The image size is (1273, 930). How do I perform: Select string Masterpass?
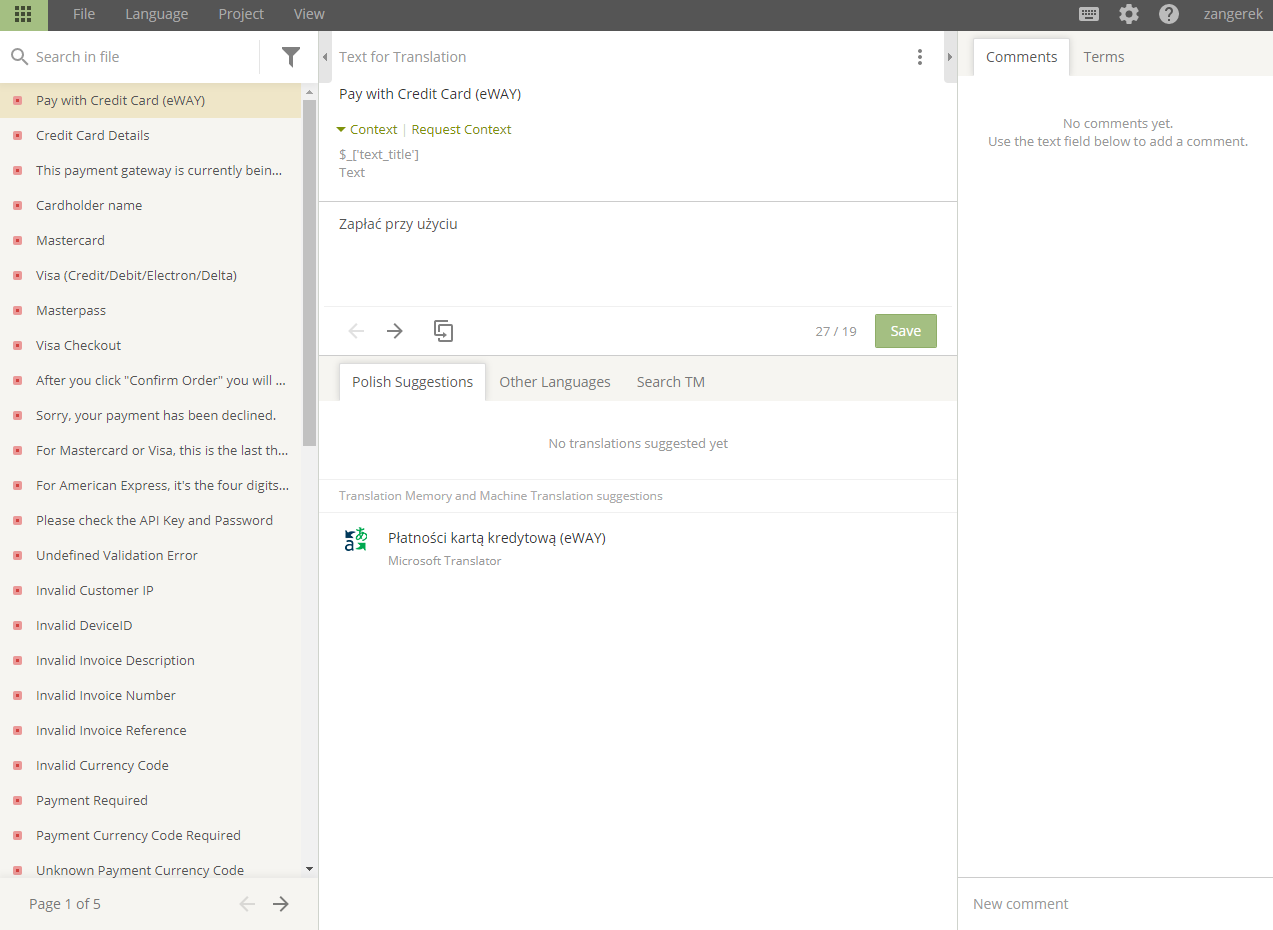coord(150,310)
